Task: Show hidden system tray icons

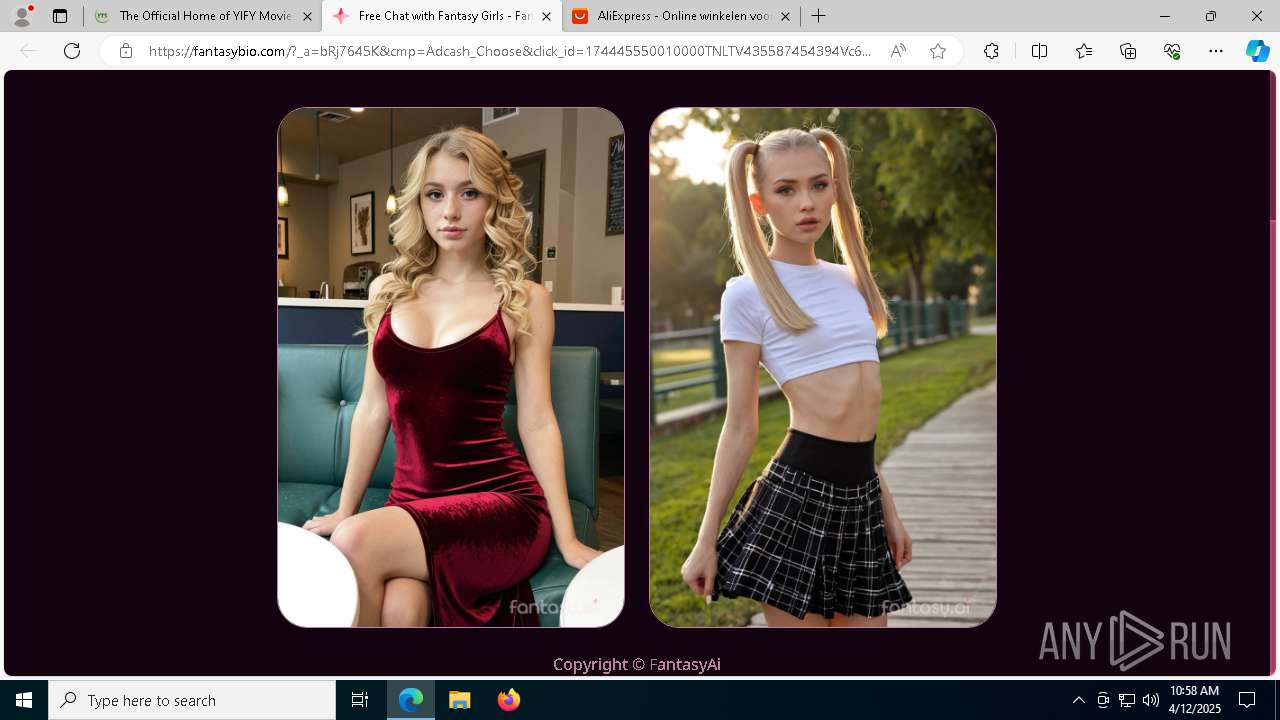Action: tap(1078, 700)
